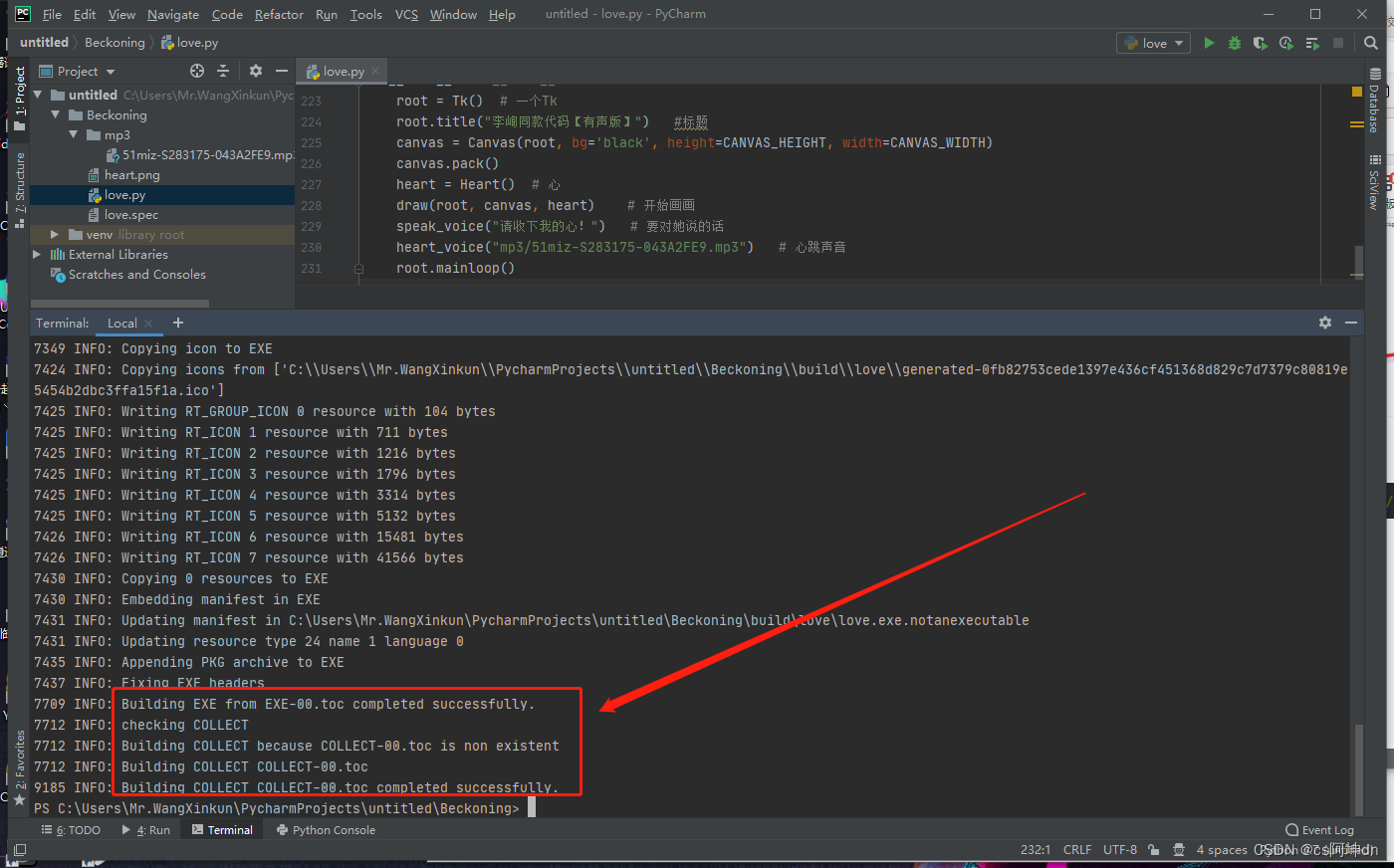Add a new terminal session
This screenshot has height=868, width=1394.
[178, 323]
